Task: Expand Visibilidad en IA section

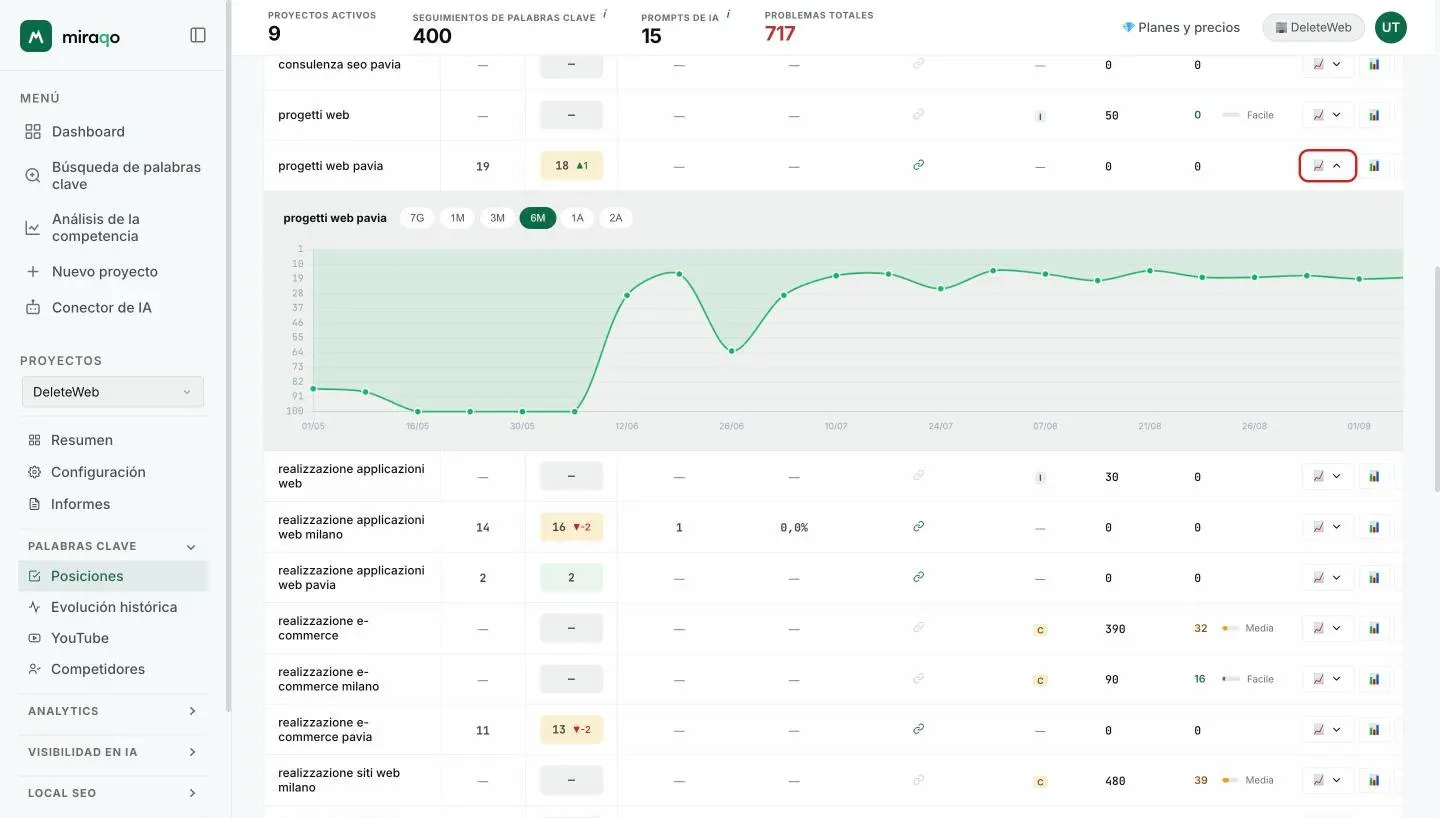Action: click(x=113, y=752)
